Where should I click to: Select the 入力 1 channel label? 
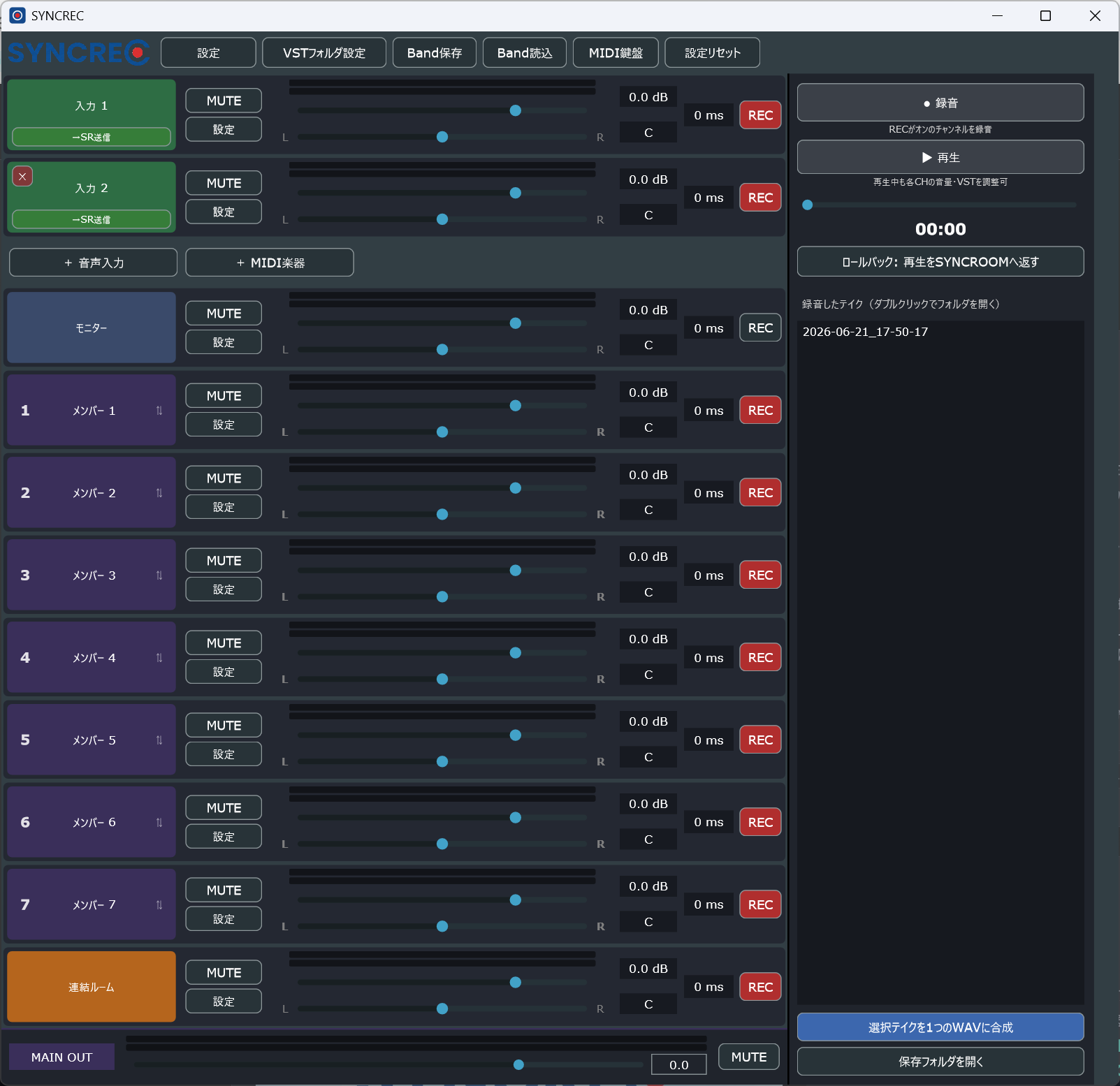pyautogui.click(x=92, y=105)
